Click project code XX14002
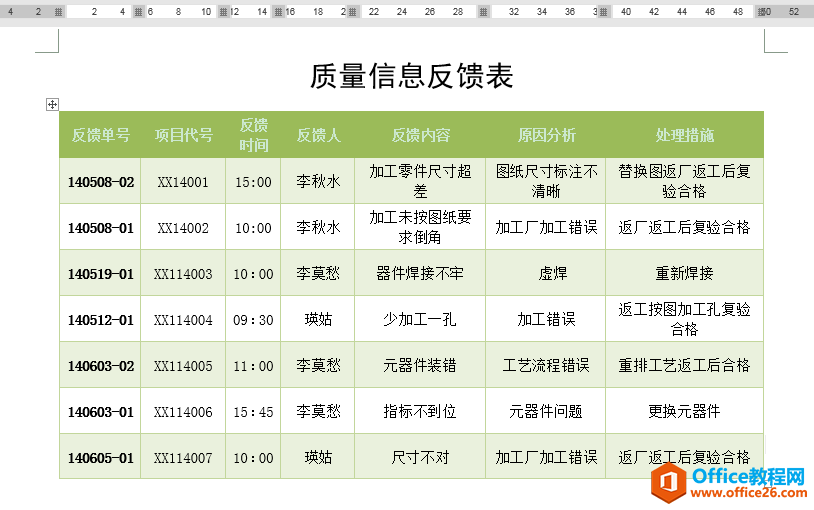This screenshot has height=510, width=814. [x=183, y=227]
